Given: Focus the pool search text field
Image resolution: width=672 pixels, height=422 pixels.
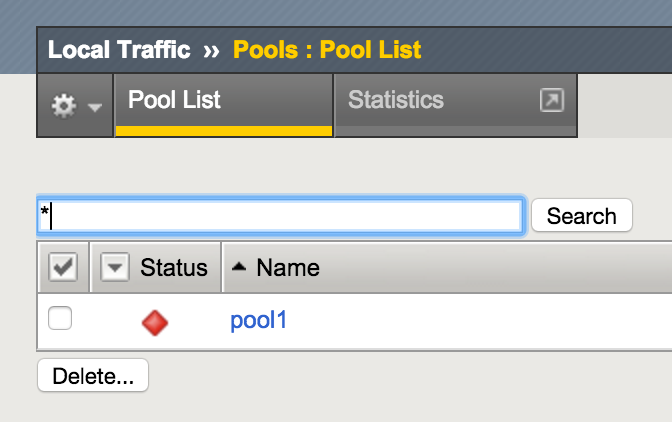Looking at the screenshot, I should pos(280,216).
